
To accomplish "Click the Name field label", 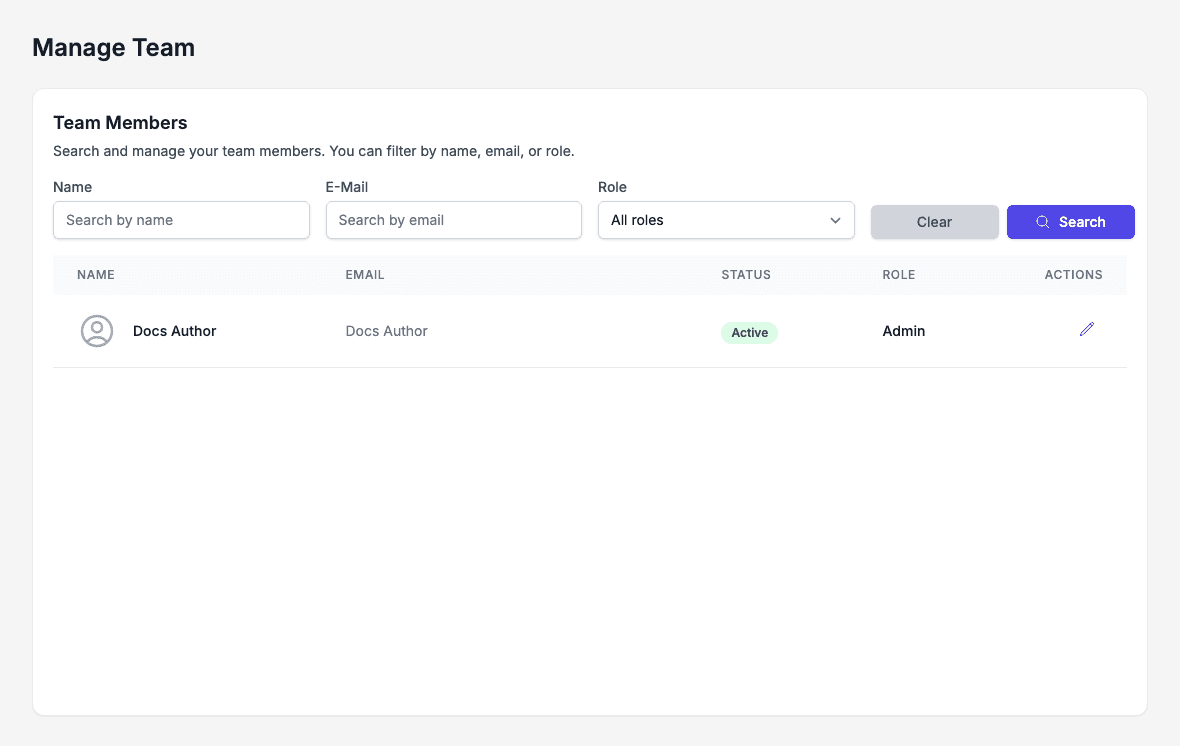I will (72, 187).
